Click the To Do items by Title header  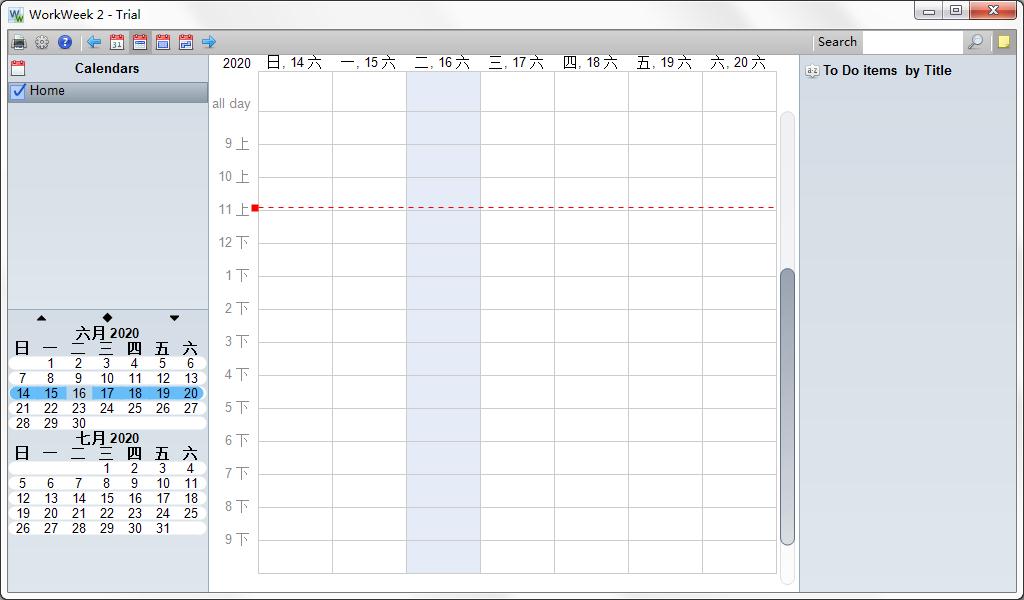[x=887, y=71]
